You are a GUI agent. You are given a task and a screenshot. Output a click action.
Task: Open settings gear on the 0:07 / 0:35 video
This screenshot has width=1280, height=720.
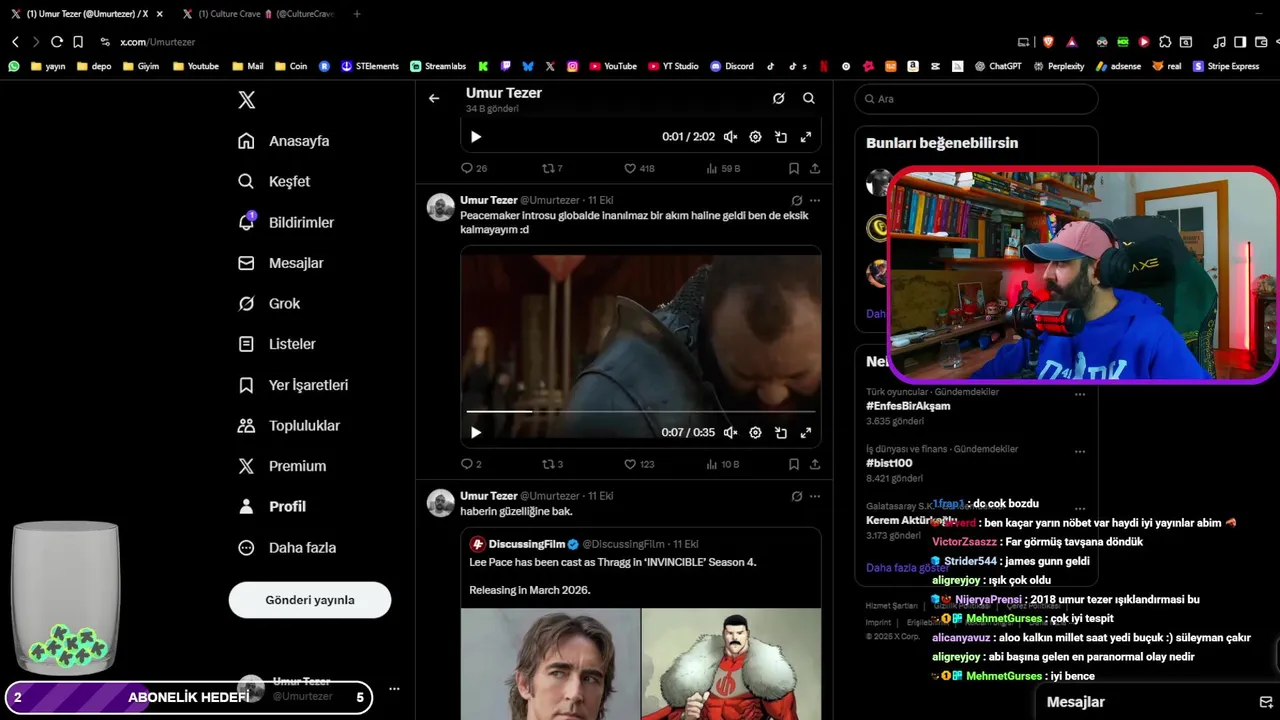(755, 433)
